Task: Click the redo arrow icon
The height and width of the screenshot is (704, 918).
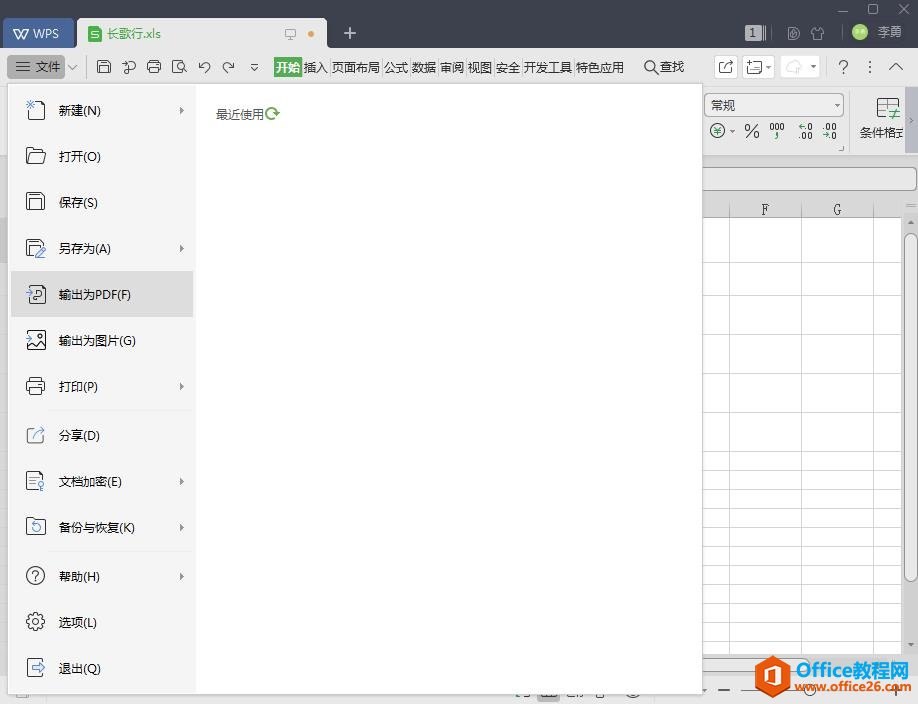Action: click(229, 67)
